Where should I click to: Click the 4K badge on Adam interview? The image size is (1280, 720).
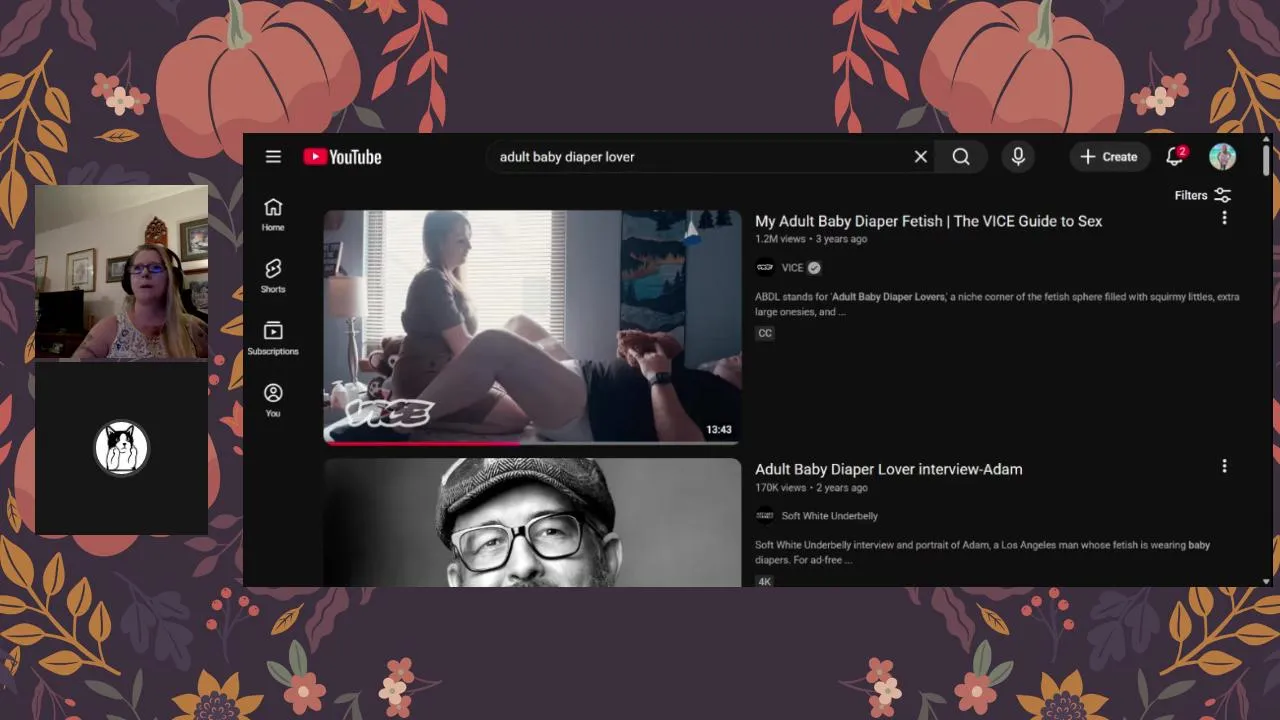765,581
